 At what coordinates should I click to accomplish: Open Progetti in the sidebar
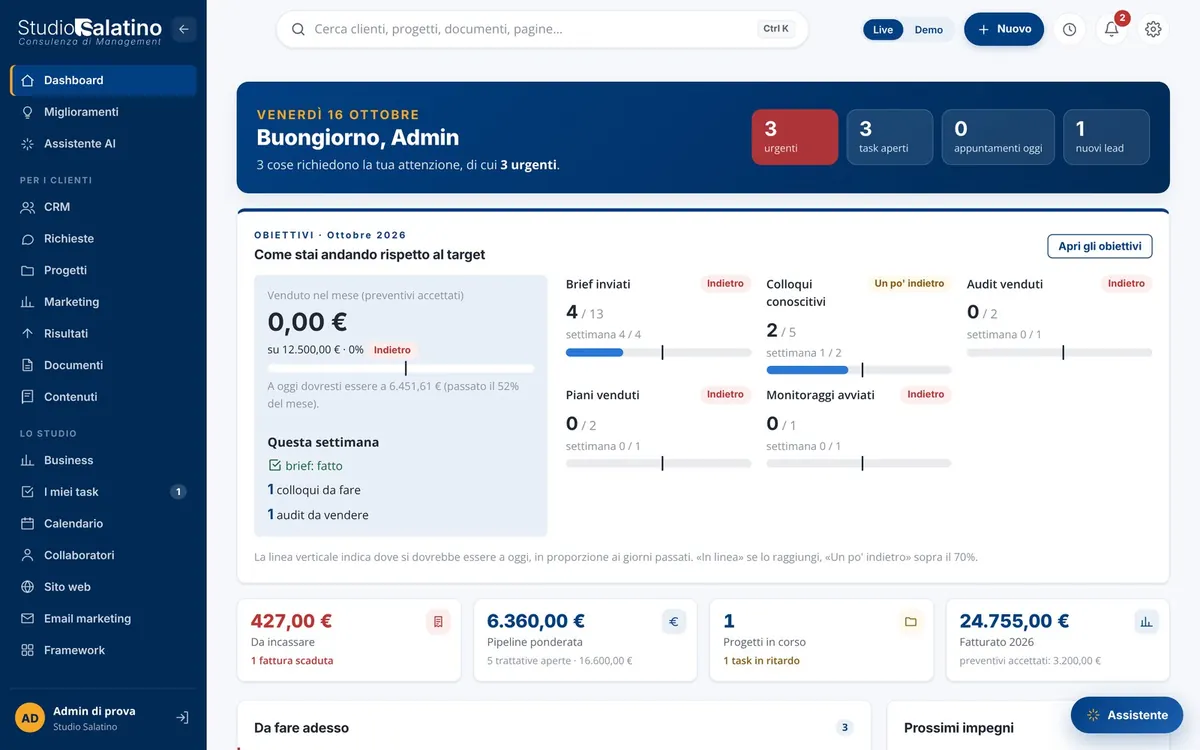[x=103, y=270]
